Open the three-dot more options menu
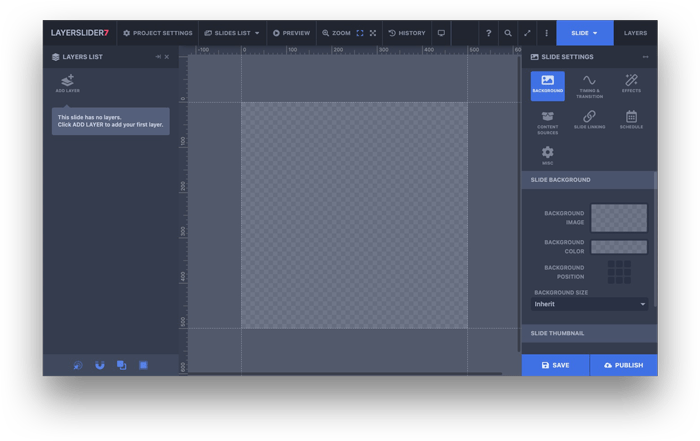The height and width of the screenshot is (441, 700). pos(546,33)
